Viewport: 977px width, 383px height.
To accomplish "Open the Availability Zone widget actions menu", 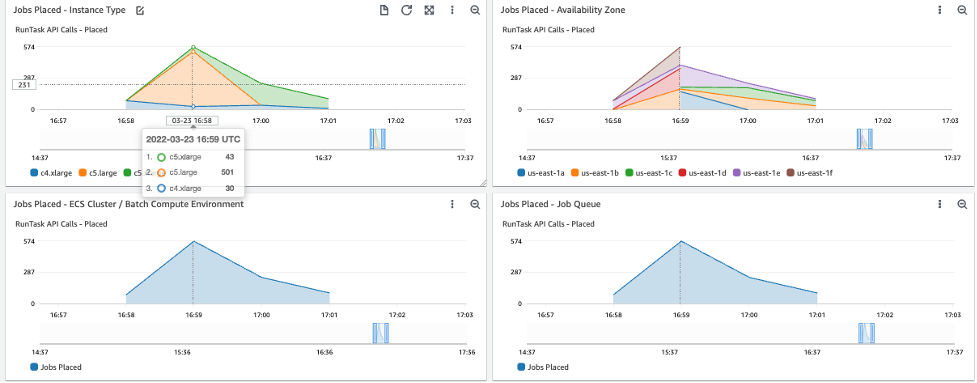I will (x=940, y=11).
